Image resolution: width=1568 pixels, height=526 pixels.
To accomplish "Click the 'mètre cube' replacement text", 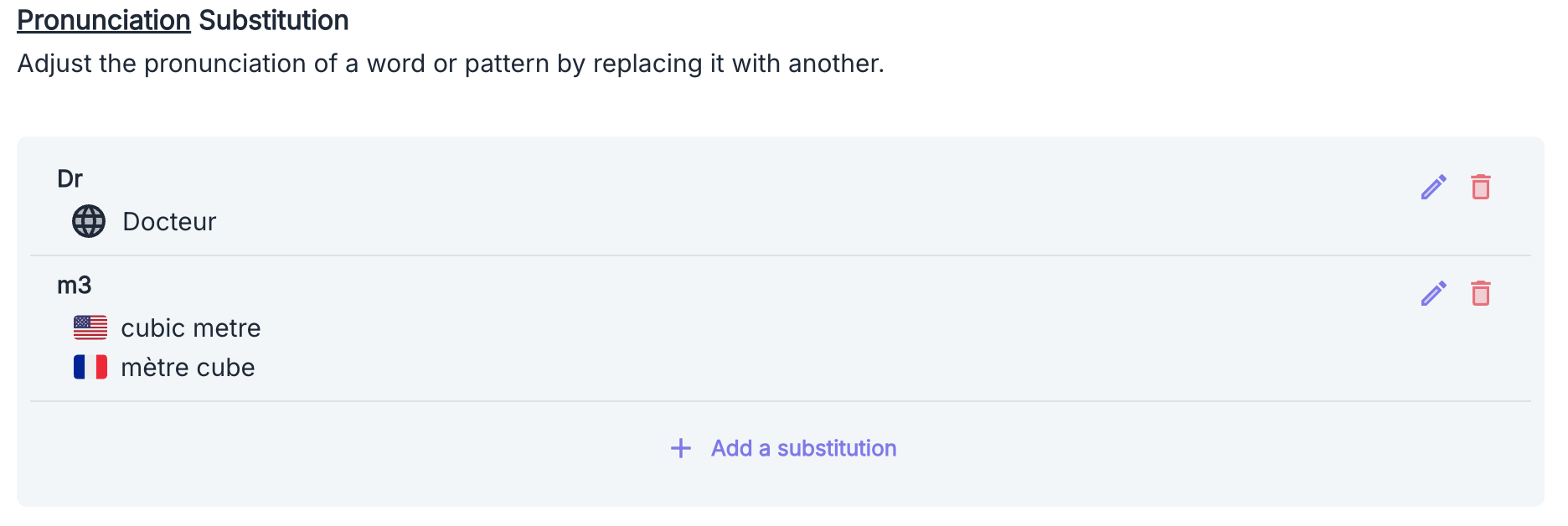I will click(x=188, y=366).
